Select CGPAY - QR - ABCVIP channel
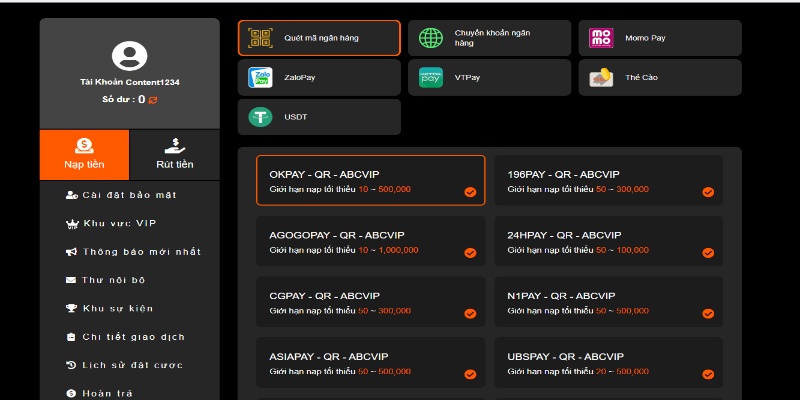Image resolution: width=800 pixels, height=400 pixels. coord(370,302)
